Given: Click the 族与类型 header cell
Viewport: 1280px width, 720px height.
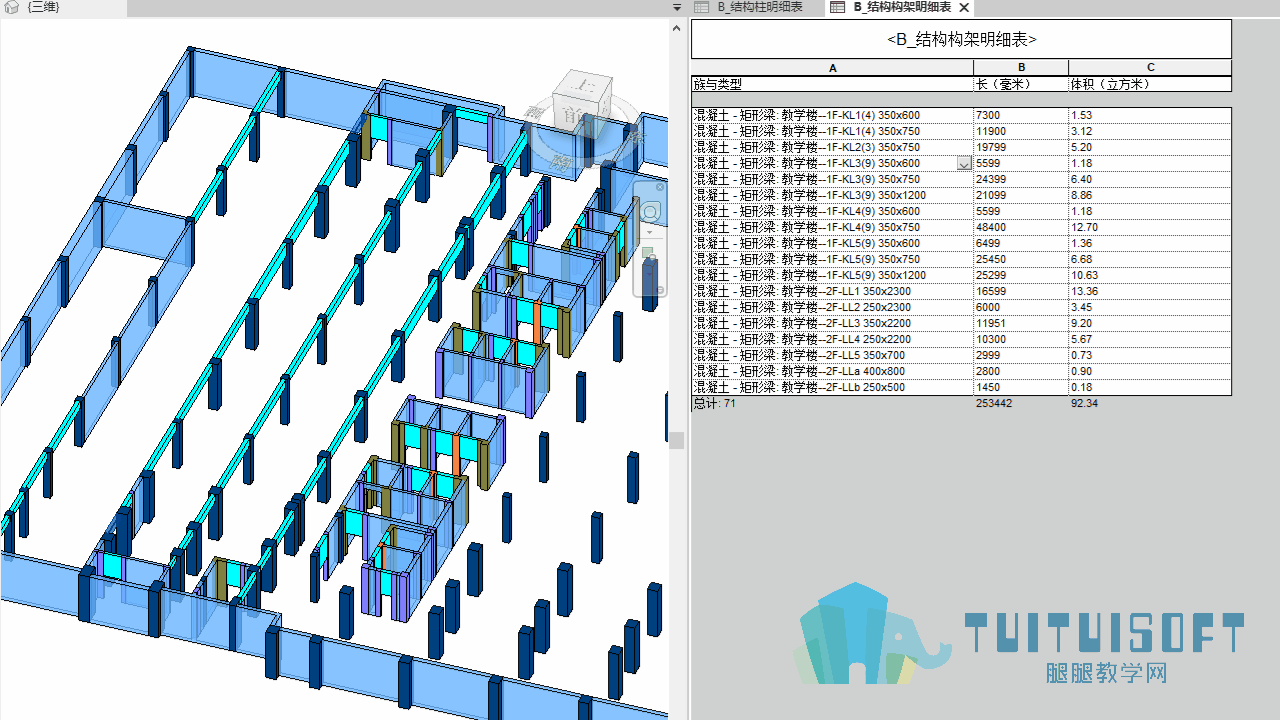Looking at the screenshot, I should (x=833, y=84).
